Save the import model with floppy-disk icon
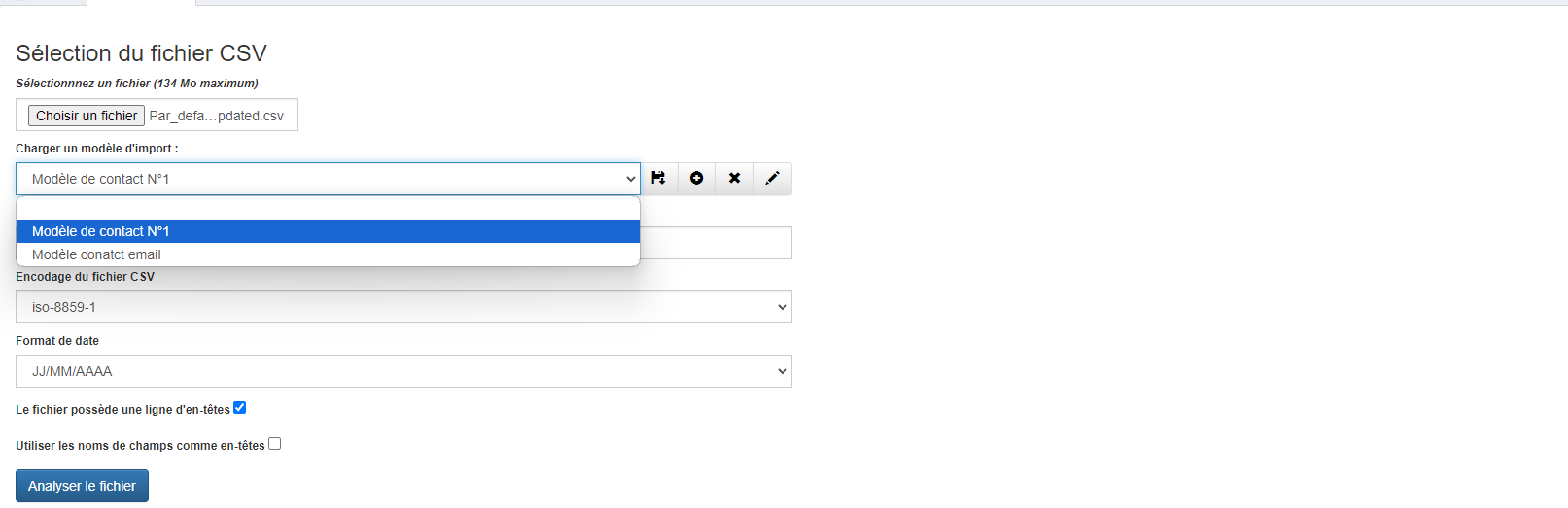The width and height of the screenshot is (1568, 508). 658,179
